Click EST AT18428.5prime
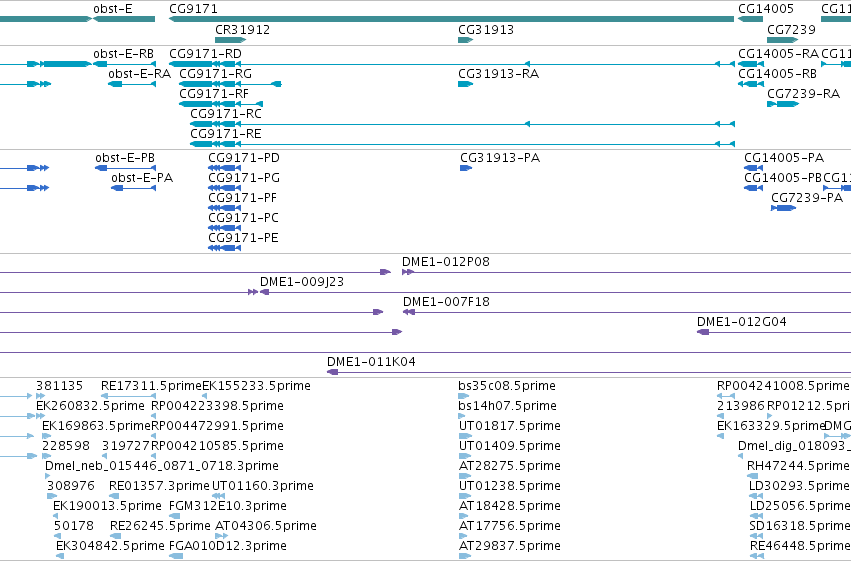Screen dimensions: 851x561 (465, 516)
